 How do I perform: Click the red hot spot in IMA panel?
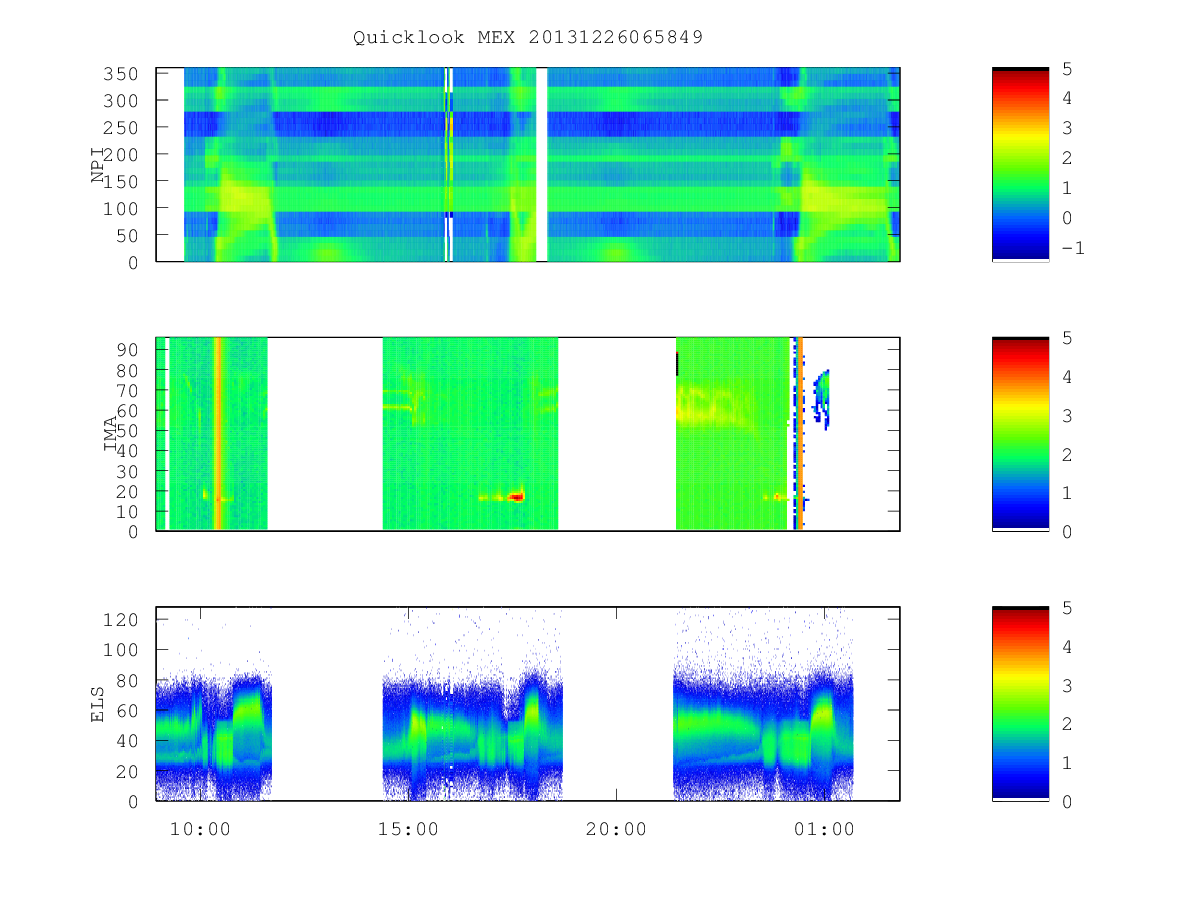tap(516, 496)
